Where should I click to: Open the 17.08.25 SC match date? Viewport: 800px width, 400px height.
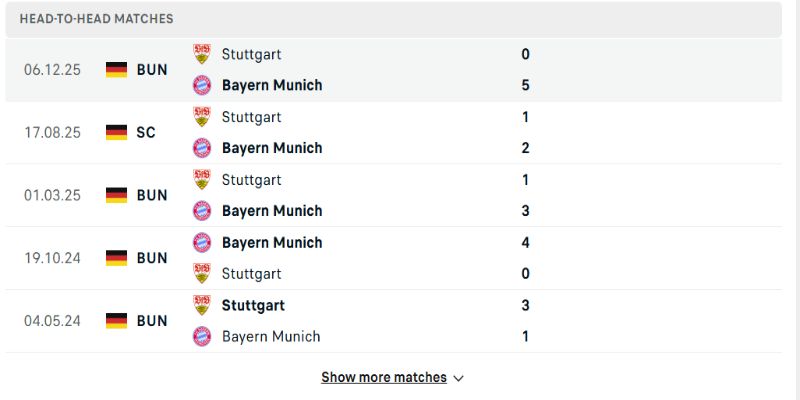click(x=53, y=132)
